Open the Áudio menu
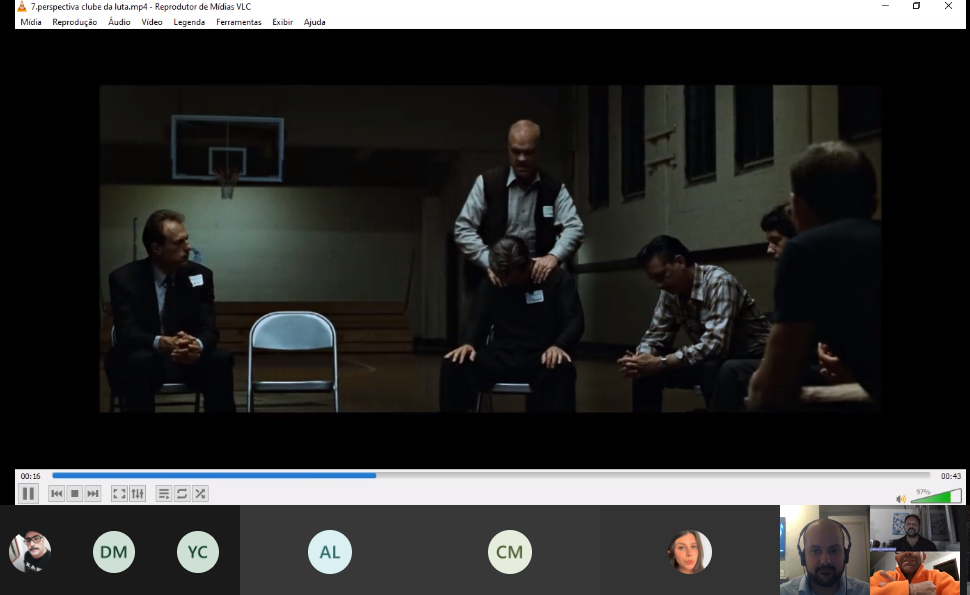The width and height of the screenshot is (970, 595). [119, 22]
